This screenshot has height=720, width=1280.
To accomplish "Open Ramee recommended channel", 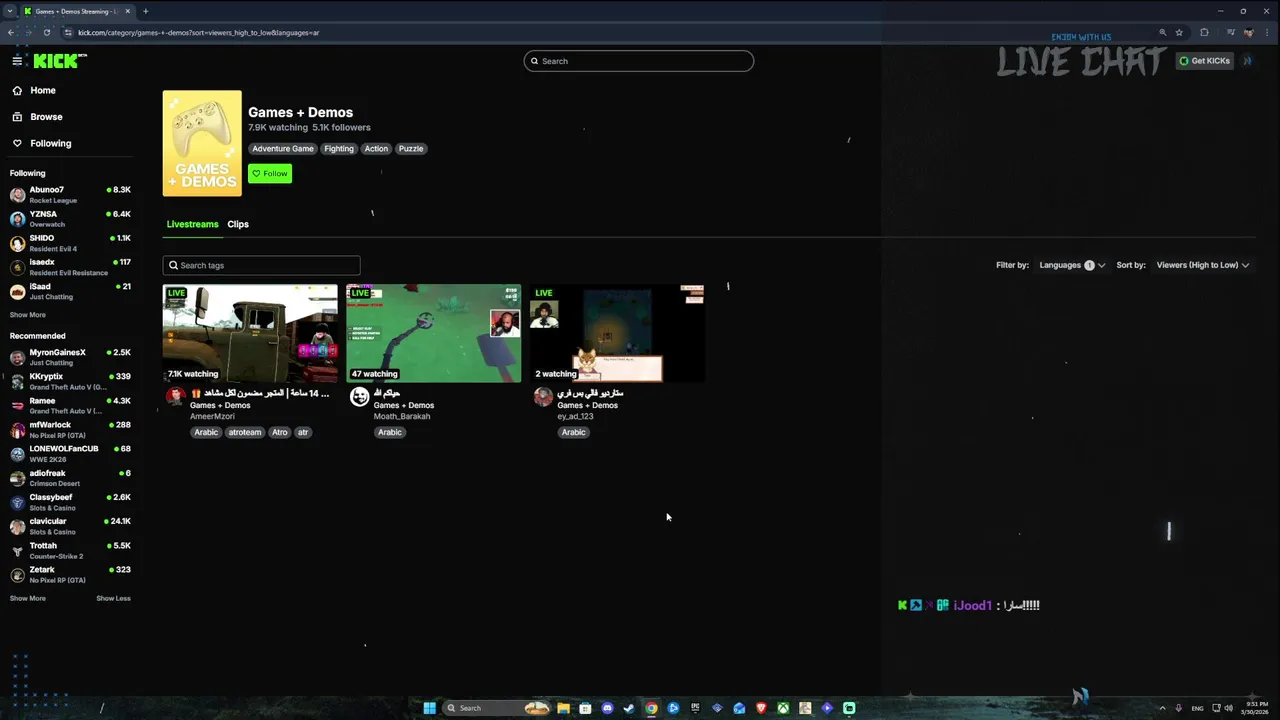I will point(70,405).
